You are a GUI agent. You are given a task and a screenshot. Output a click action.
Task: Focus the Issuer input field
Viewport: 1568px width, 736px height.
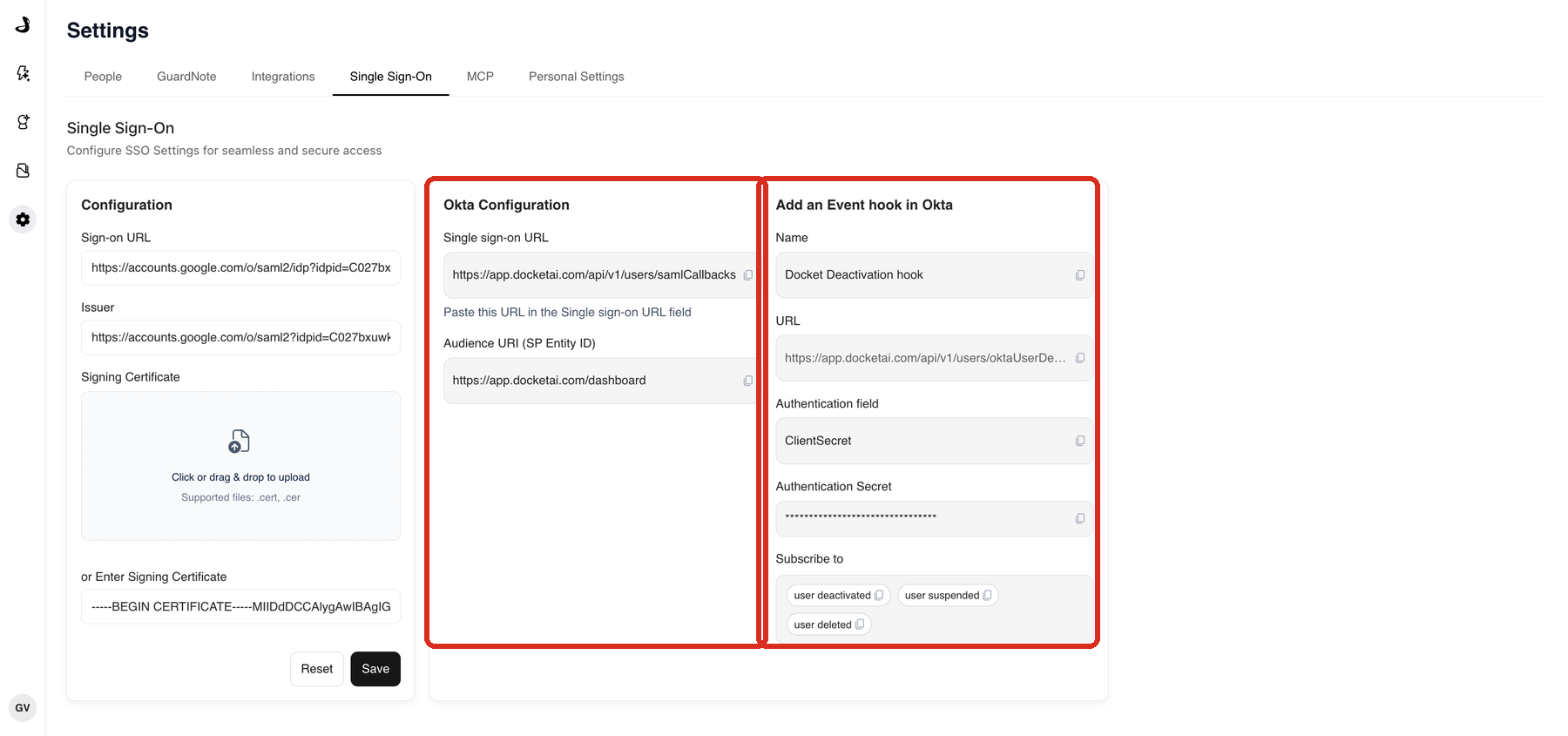pyautogui.click(x=240, y=337)
